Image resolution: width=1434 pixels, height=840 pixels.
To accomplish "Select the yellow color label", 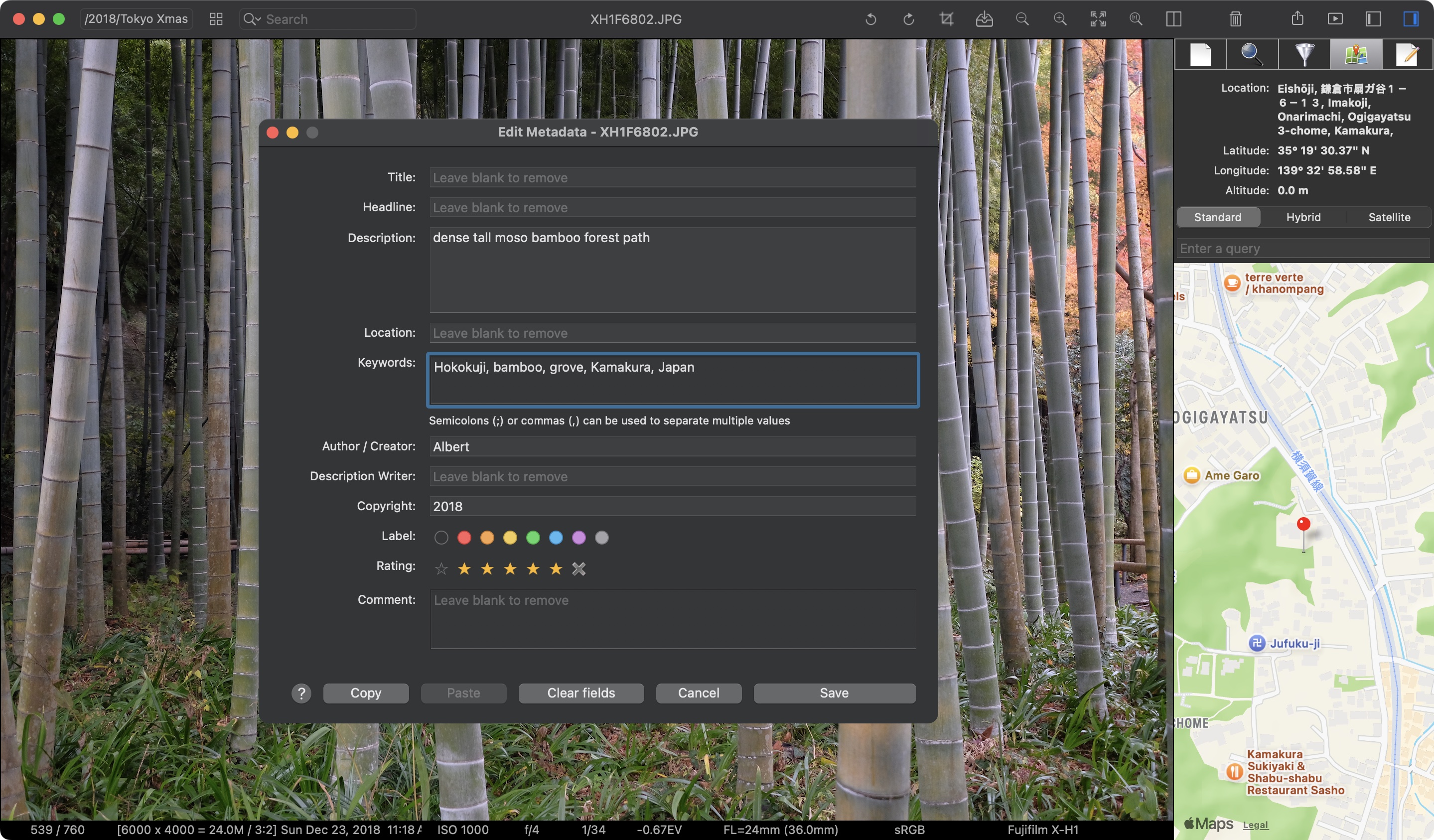I will (x=510, y=537).
